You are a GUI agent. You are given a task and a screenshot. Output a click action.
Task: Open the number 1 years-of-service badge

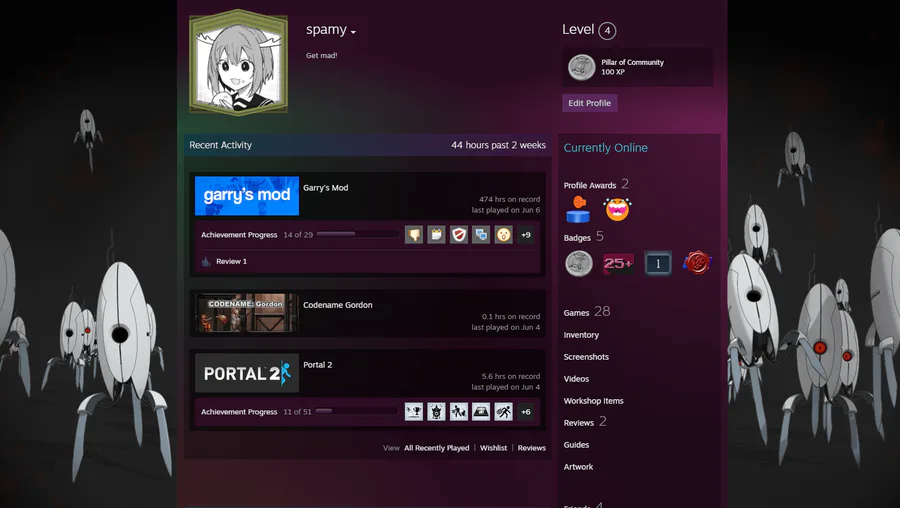[x=658, y=263]
